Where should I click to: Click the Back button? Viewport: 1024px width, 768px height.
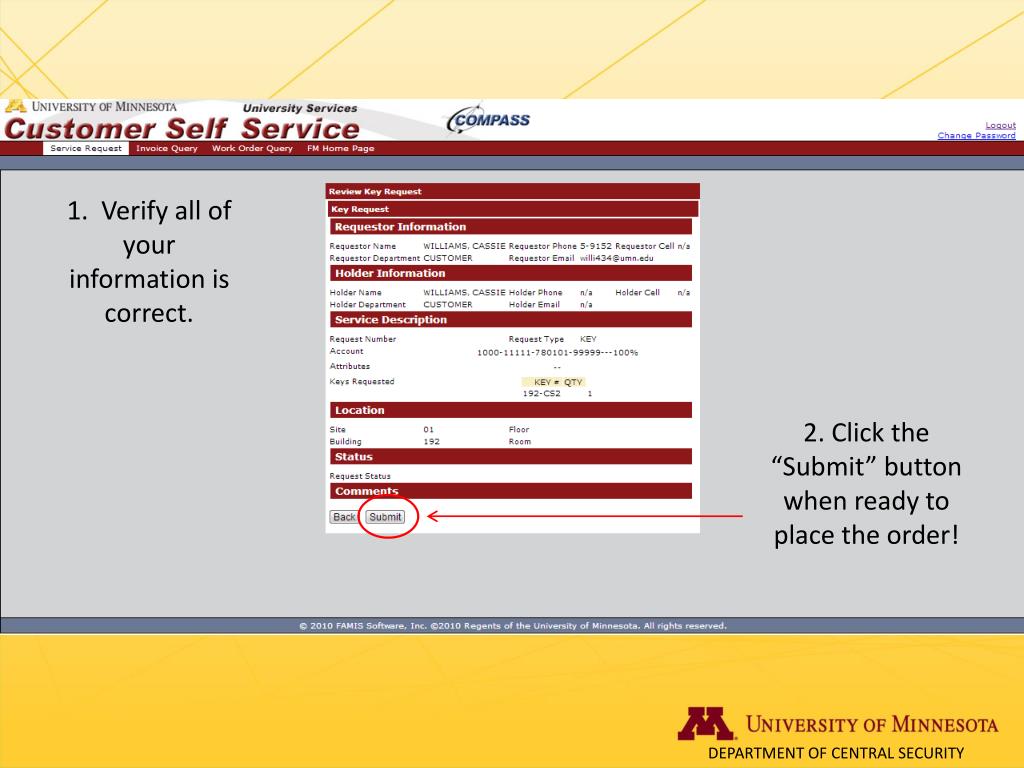[344, 517]
